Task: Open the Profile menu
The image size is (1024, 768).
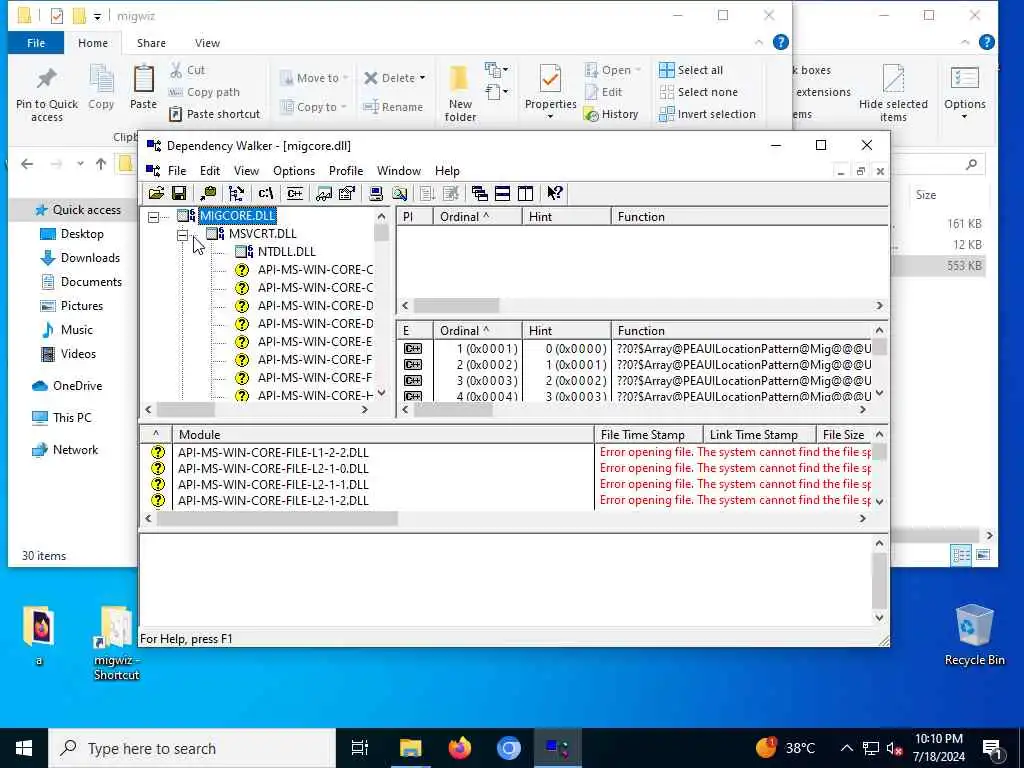Action: (x=345, y=170)
